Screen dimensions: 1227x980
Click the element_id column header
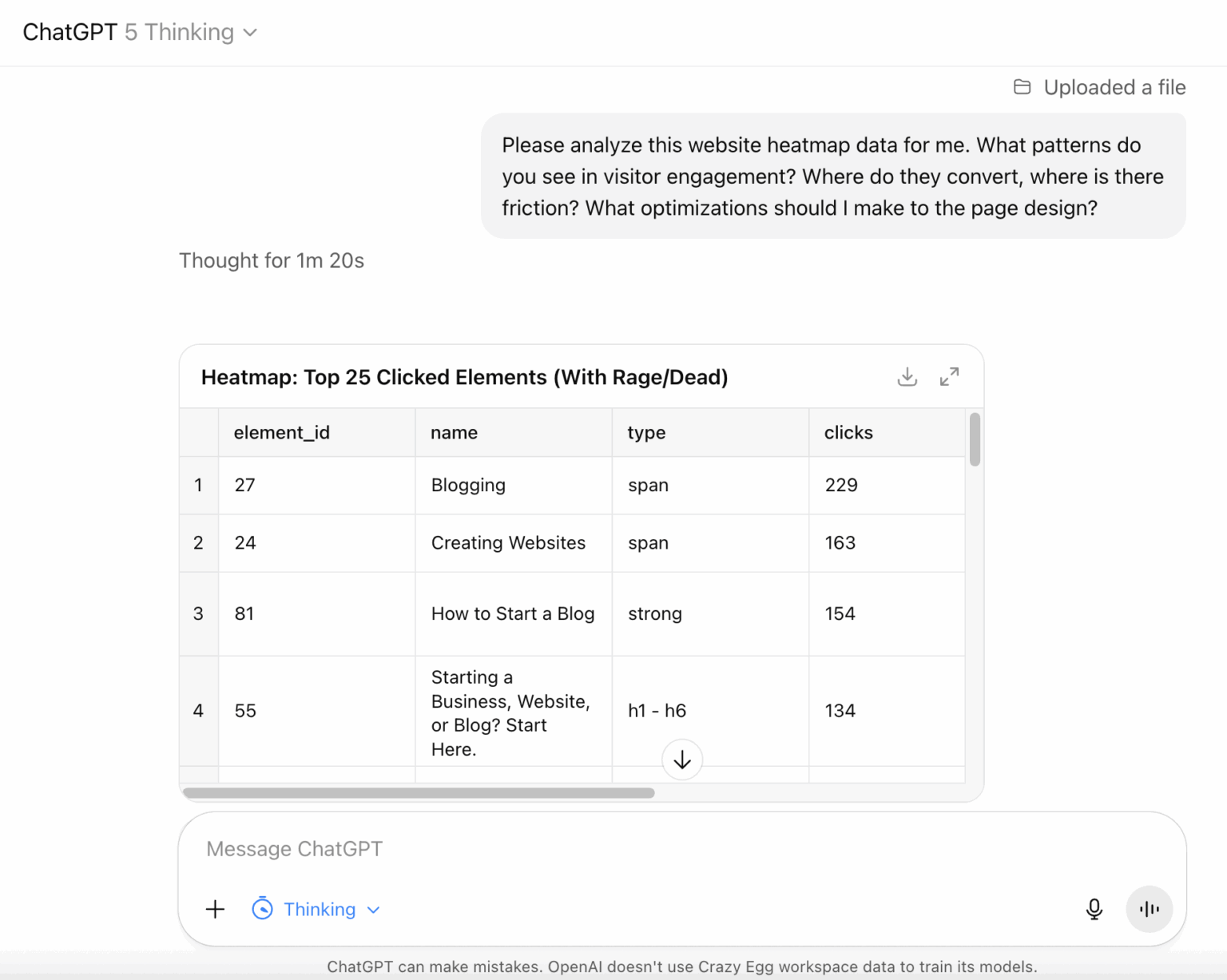(282, 432)
